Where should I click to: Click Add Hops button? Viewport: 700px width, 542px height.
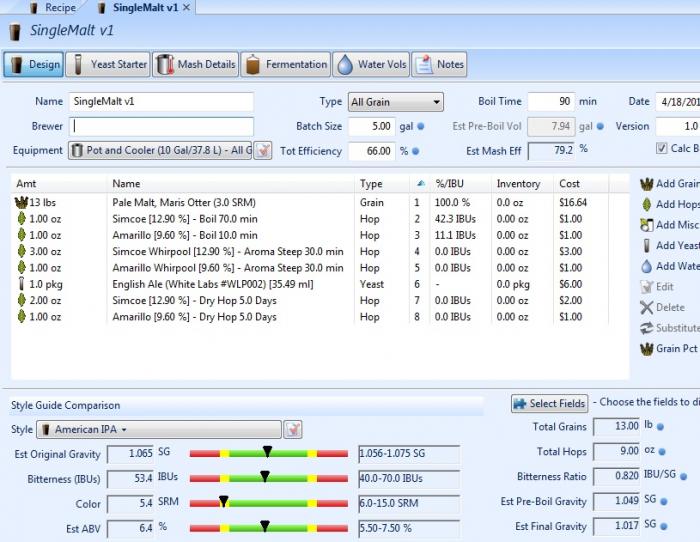[x=670, y=204]
